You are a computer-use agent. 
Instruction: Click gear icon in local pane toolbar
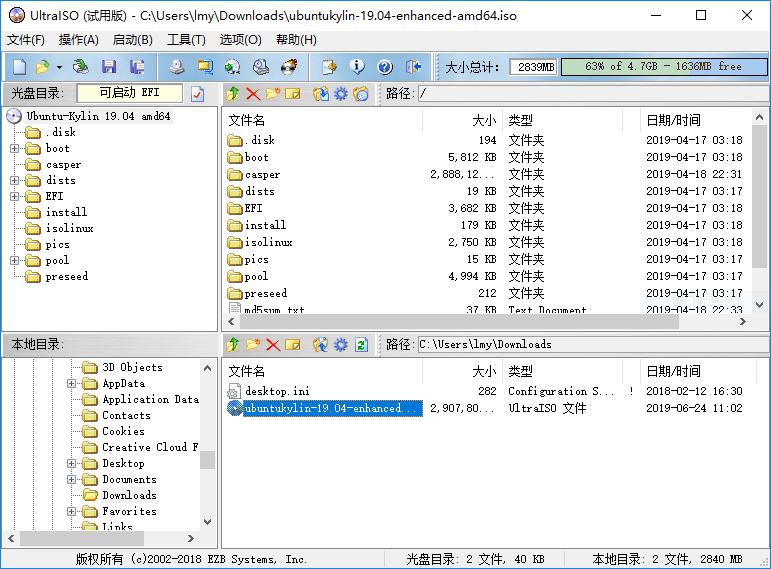coord(341,345)
